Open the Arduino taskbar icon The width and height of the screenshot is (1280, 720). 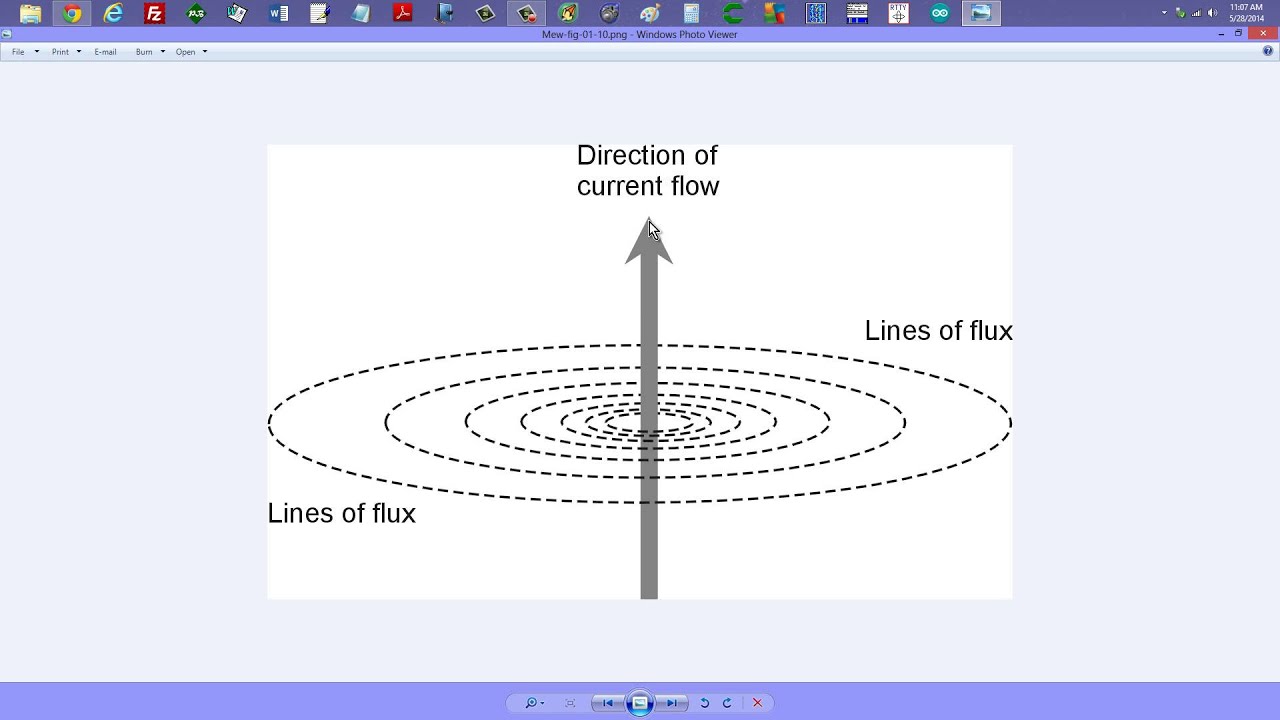coord(940,13)
